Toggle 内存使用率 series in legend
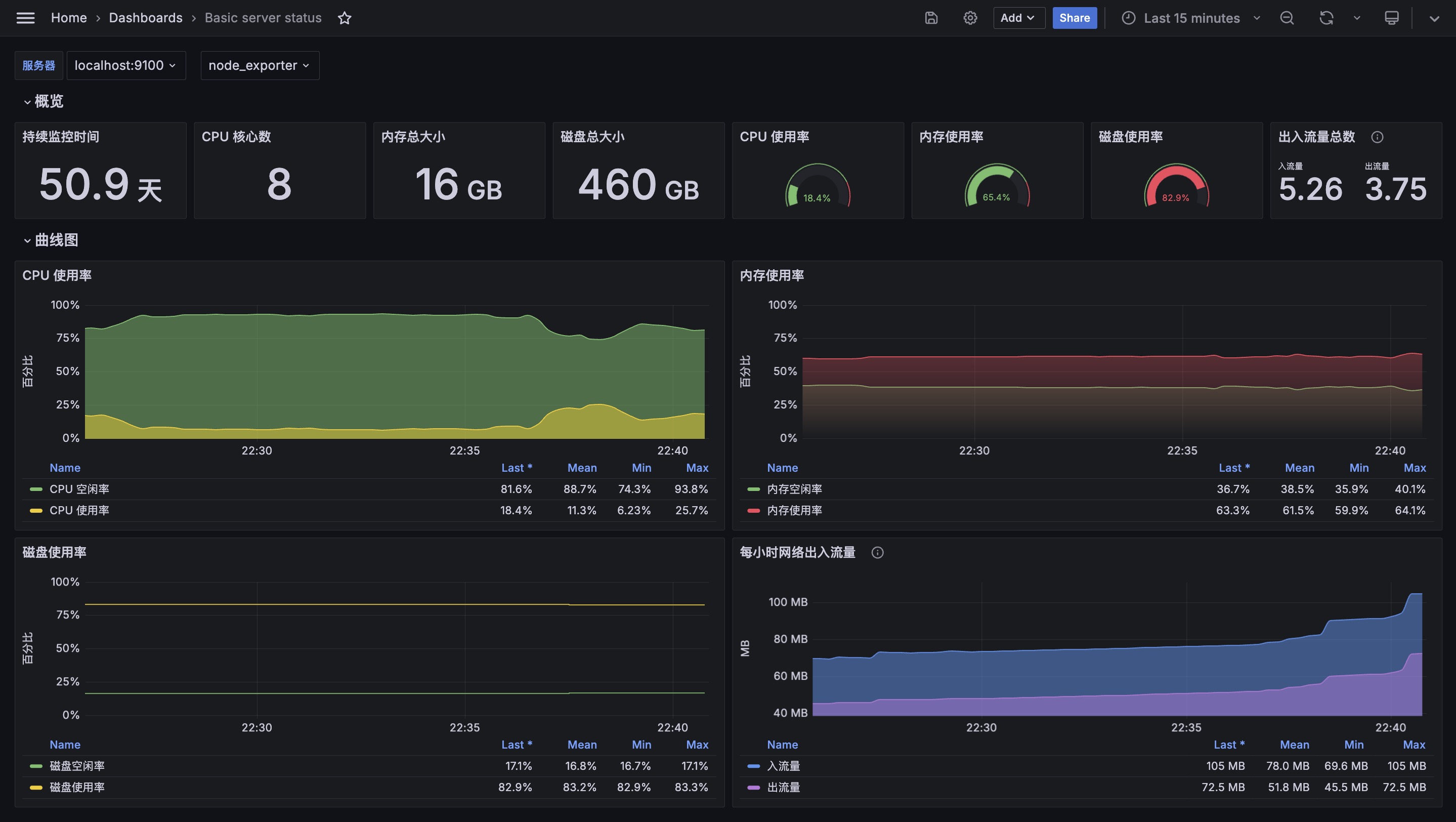 tap(794, 510)
